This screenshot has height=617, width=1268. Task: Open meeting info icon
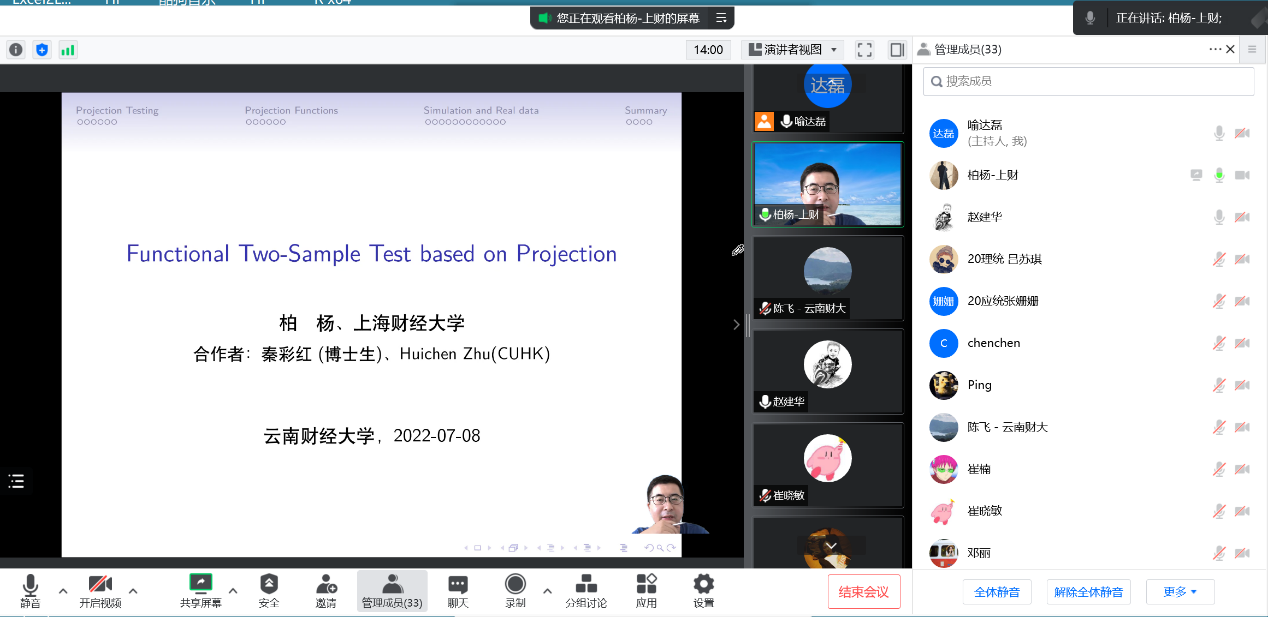pos(16,49)
